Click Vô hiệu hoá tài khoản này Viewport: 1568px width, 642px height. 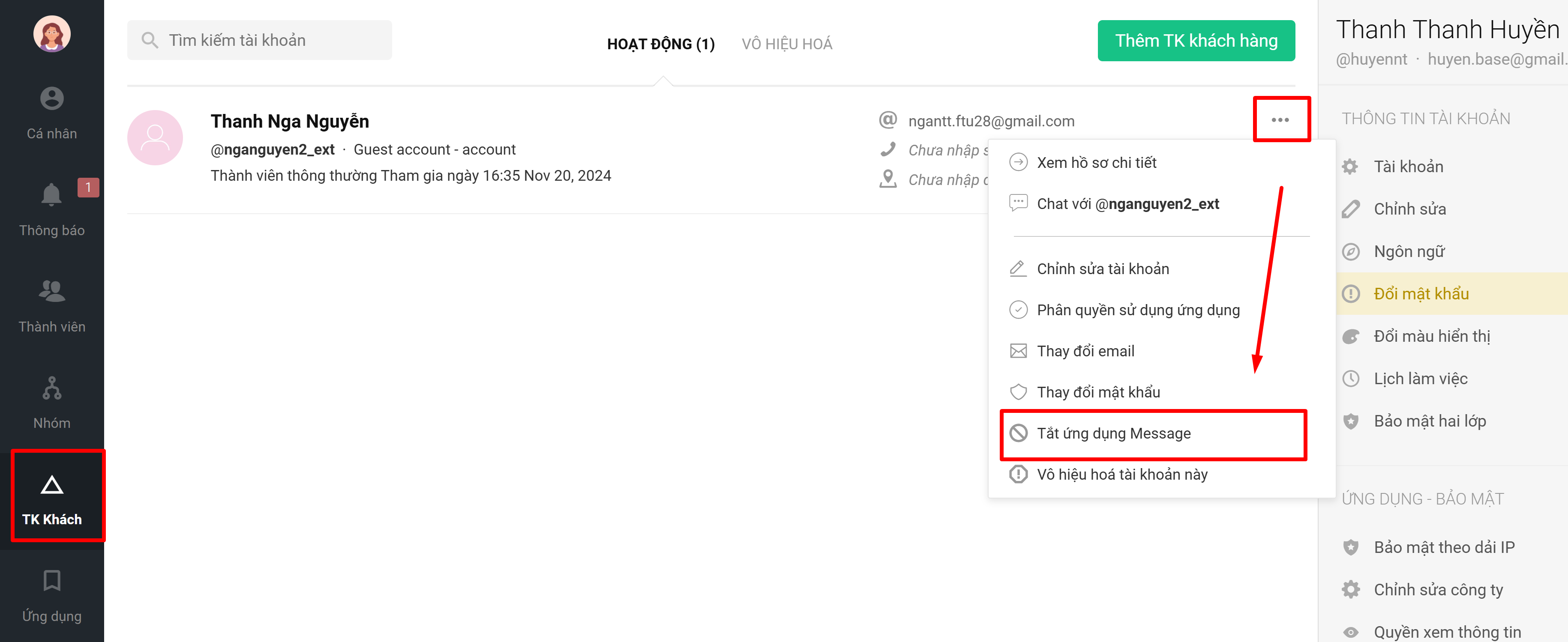click(1121, 474)
